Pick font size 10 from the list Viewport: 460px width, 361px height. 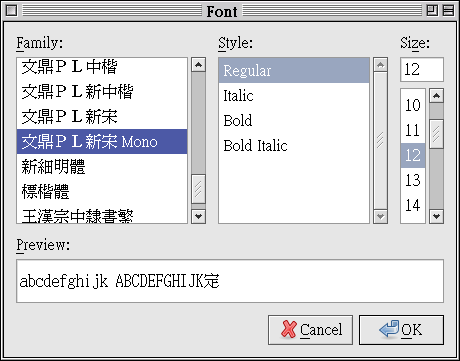click(413, 105)
